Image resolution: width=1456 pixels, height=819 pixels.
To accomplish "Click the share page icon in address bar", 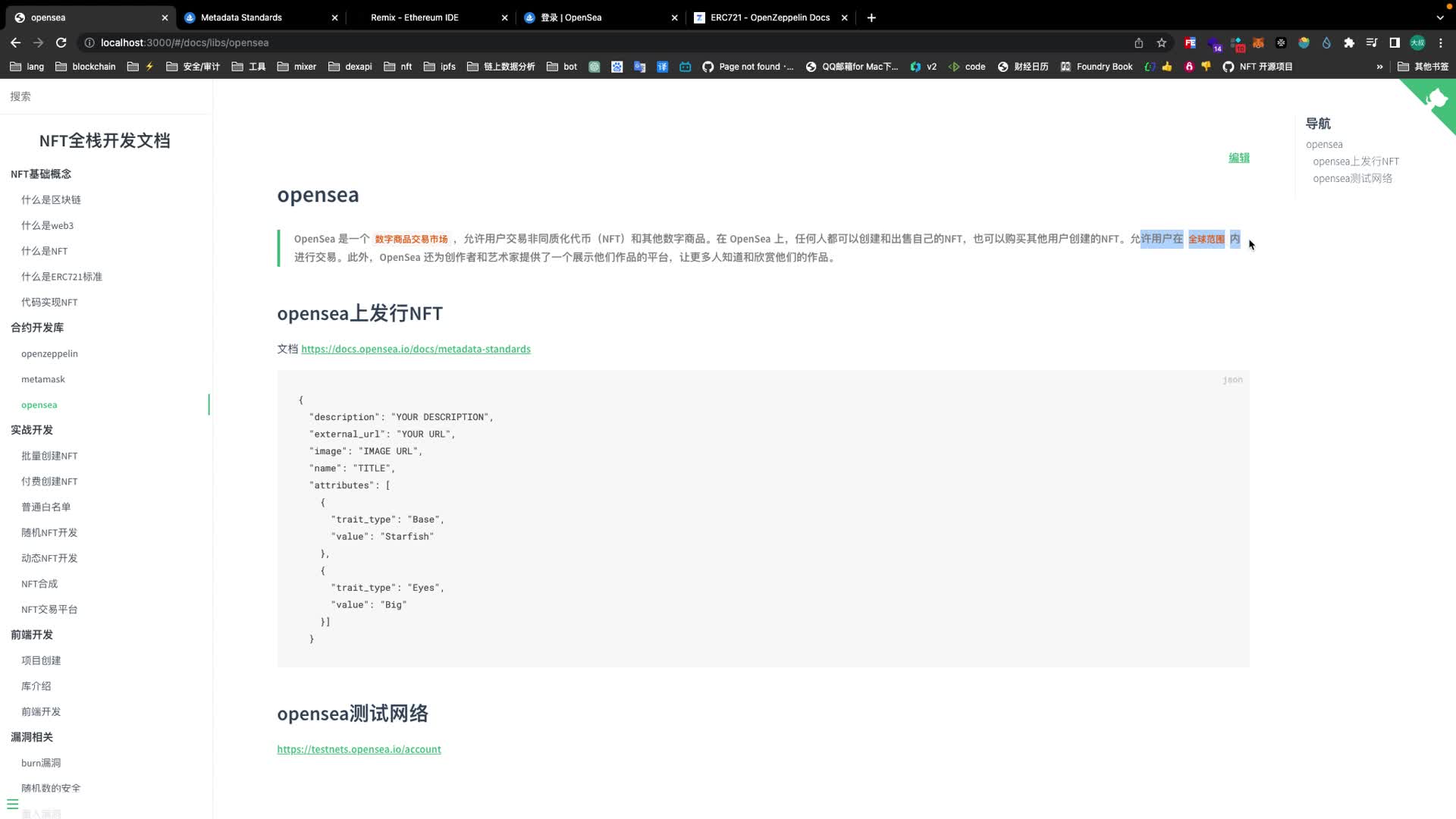I will click(1138, 43).
